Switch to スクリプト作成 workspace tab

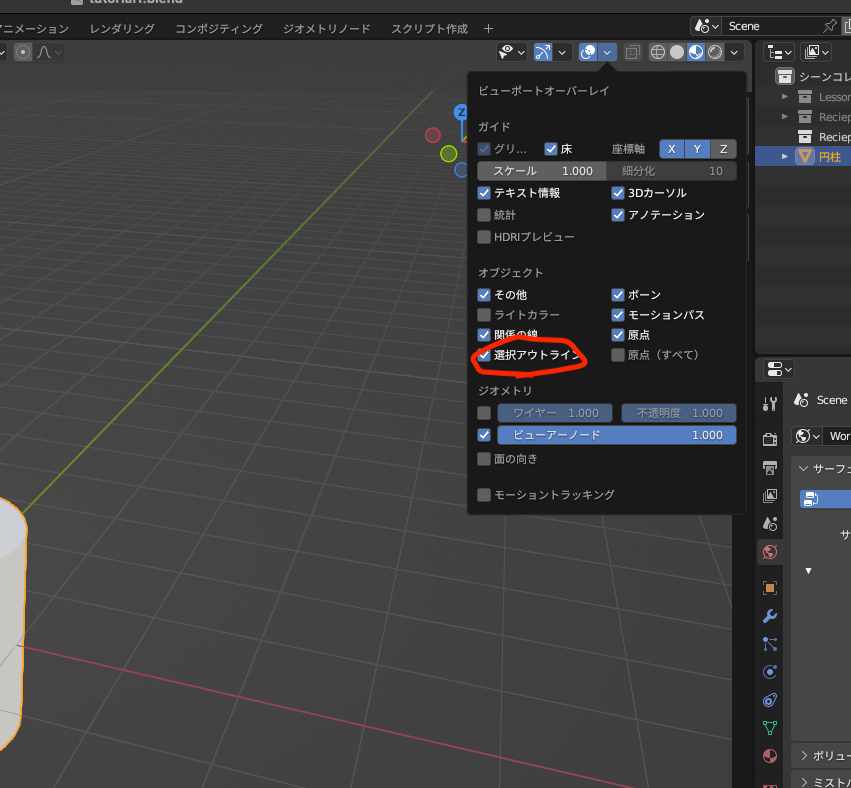pos(429,29)
